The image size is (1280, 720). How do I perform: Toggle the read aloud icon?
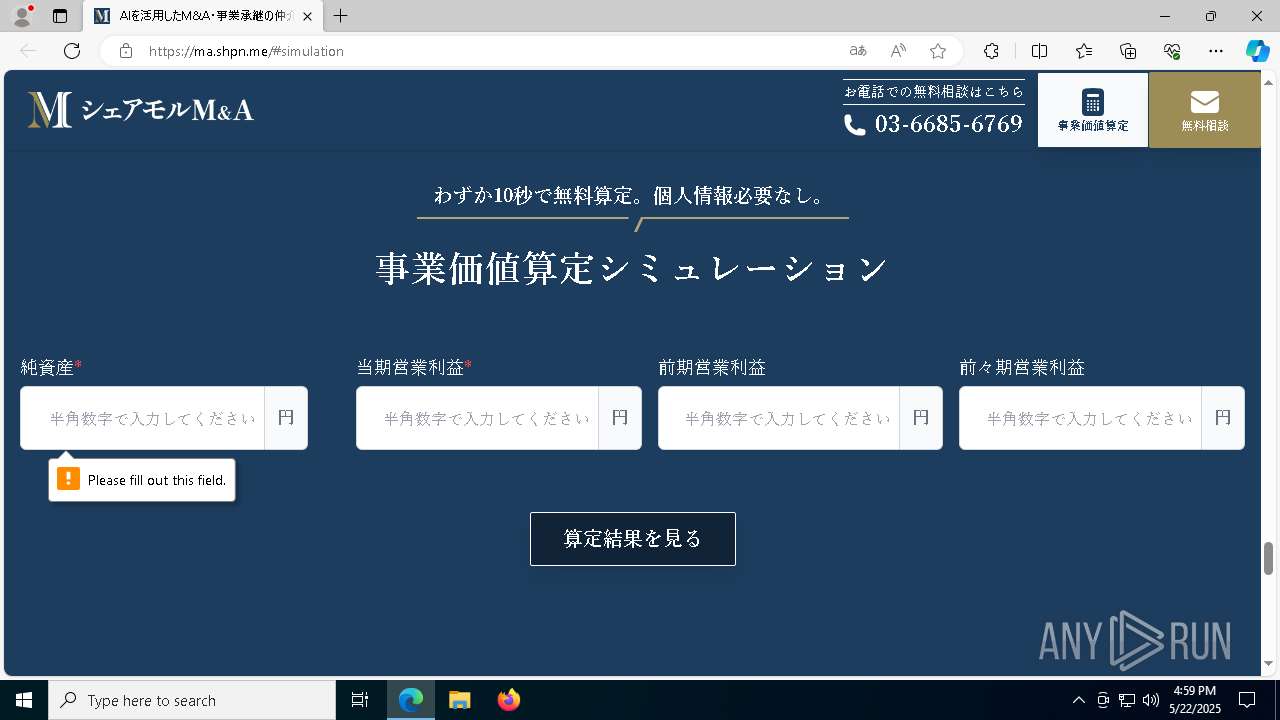898,51
